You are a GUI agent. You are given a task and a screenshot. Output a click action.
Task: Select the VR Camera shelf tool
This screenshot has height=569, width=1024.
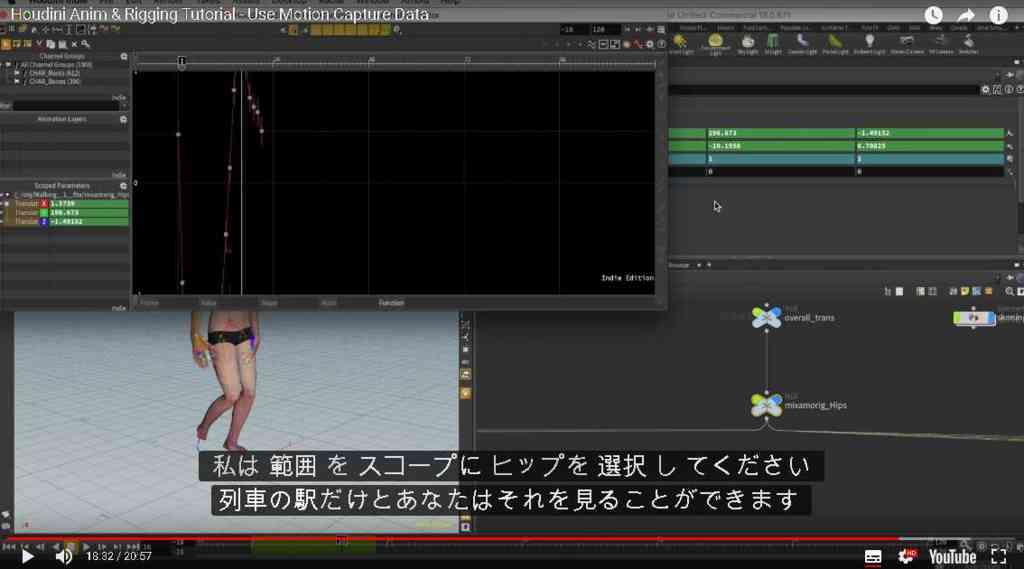click(x=940, y=44)
